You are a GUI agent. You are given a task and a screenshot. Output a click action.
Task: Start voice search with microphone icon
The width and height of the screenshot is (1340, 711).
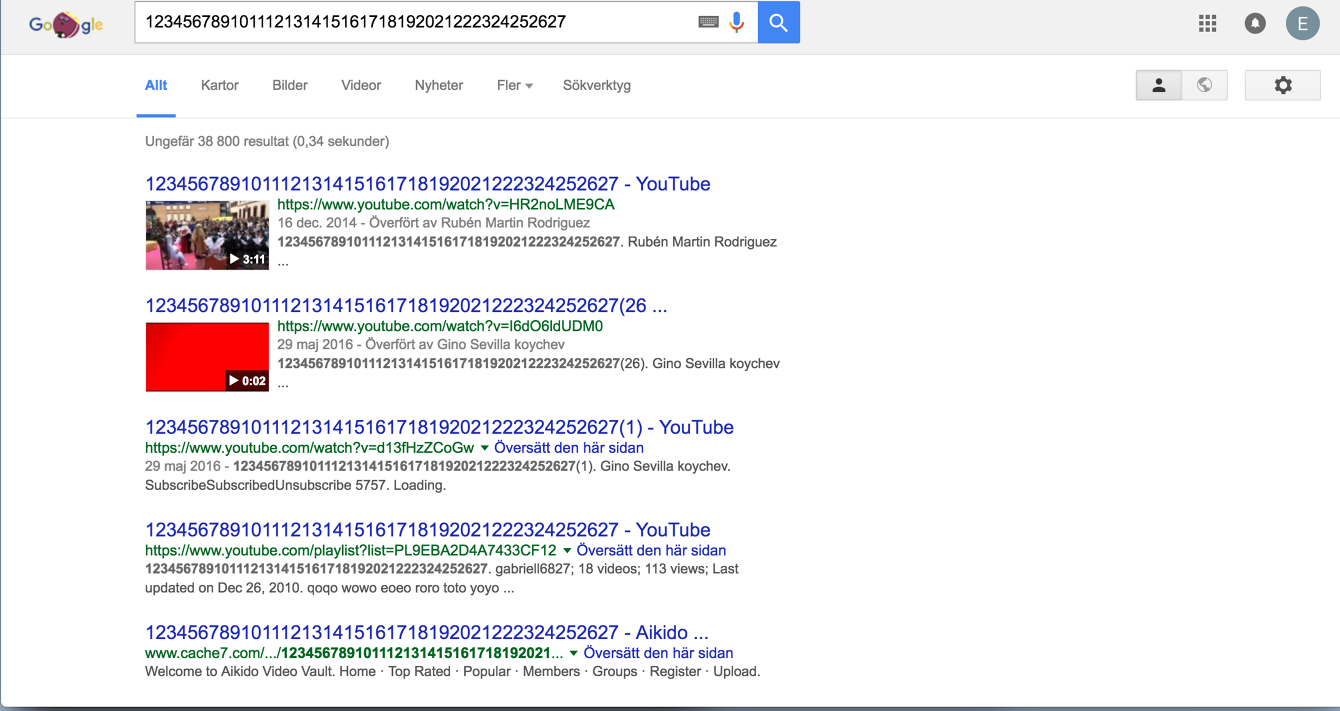[737, 22]
